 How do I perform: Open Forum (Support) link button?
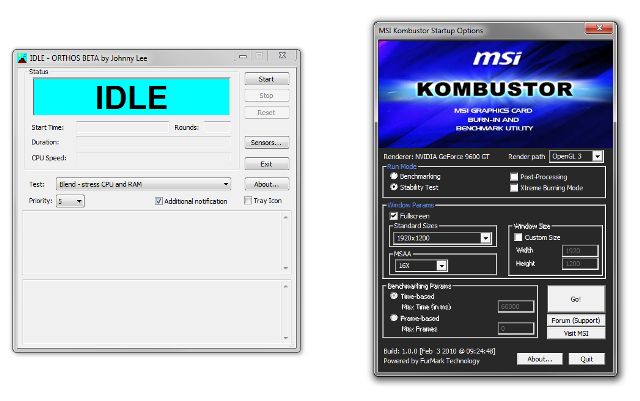pos(576,321)
